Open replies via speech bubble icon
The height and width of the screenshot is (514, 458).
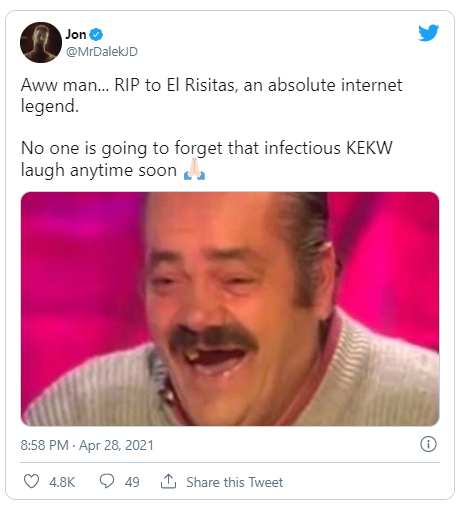(x=107, y=481)
